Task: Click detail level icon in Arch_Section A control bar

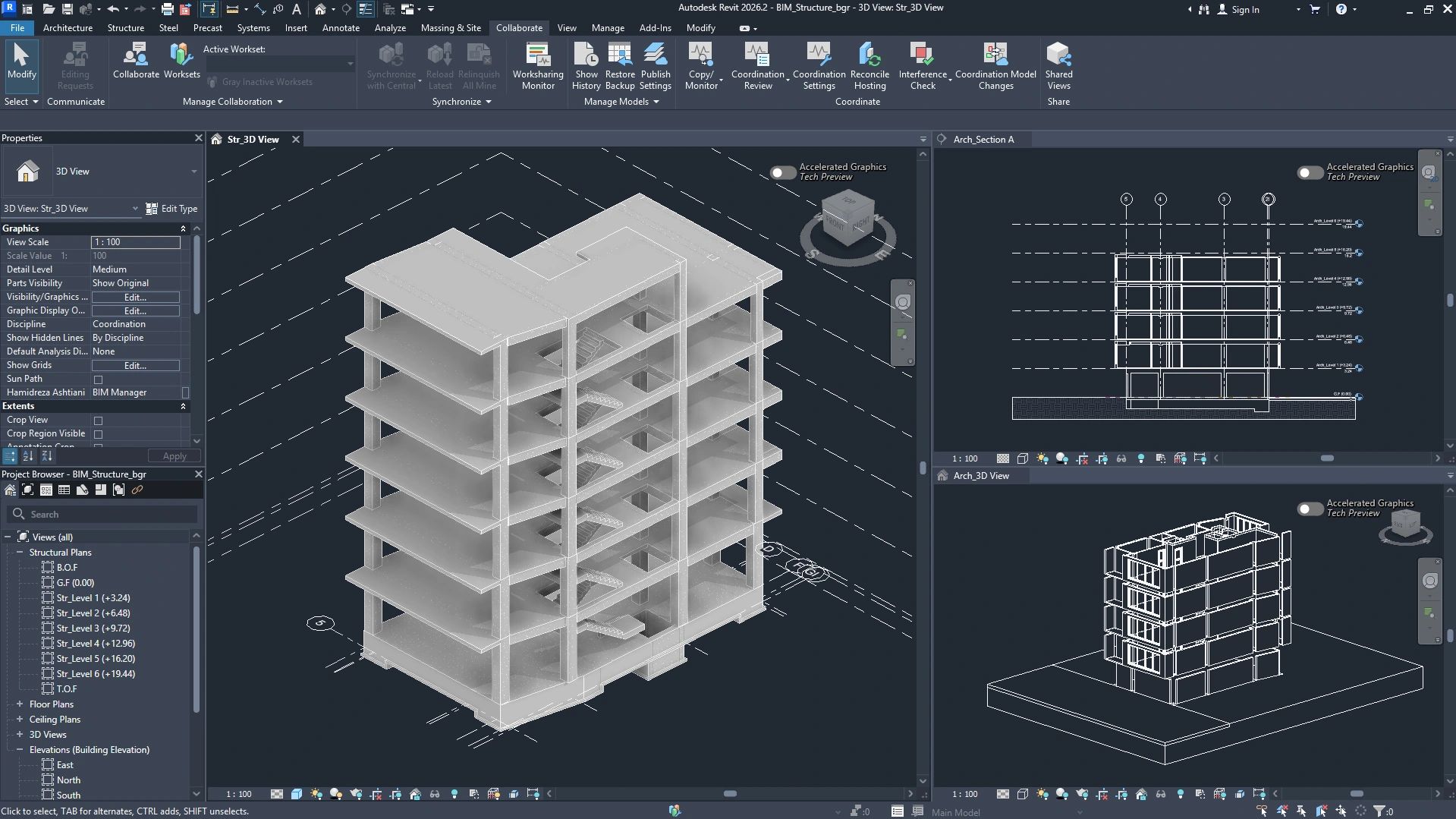Action: click(x=1003, y=458)
